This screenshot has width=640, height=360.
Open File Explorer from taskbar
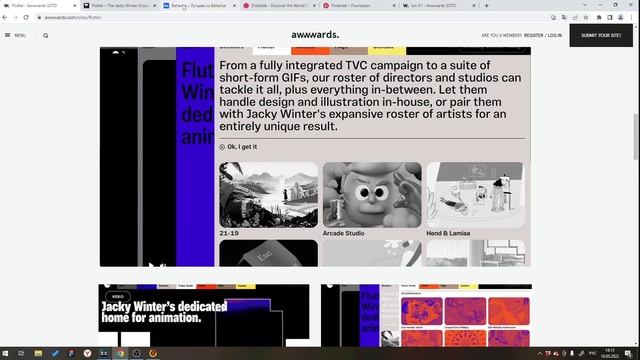pos(38,353)
